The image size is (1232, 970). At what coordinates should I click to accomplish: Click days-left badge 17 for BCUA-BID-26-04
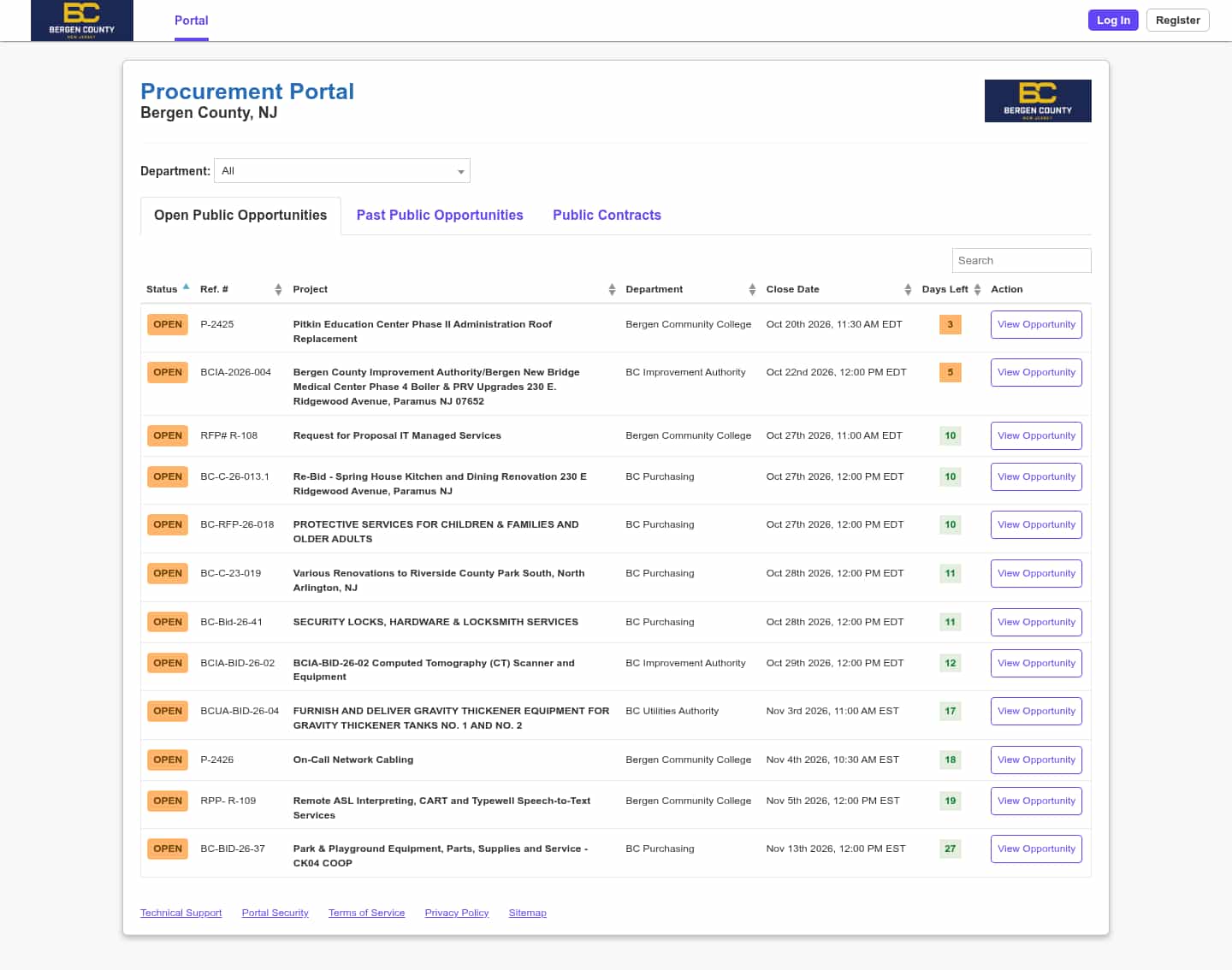[x=950, y=712]
